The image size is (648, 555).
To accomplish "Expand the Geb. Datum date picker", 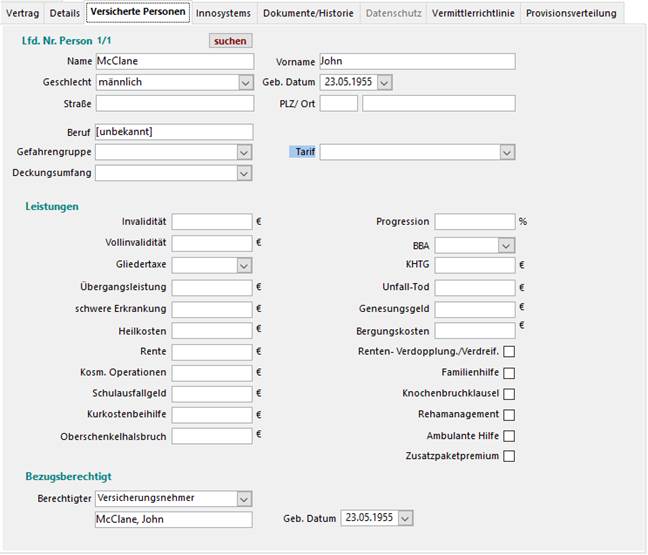I will click(385, 82).
